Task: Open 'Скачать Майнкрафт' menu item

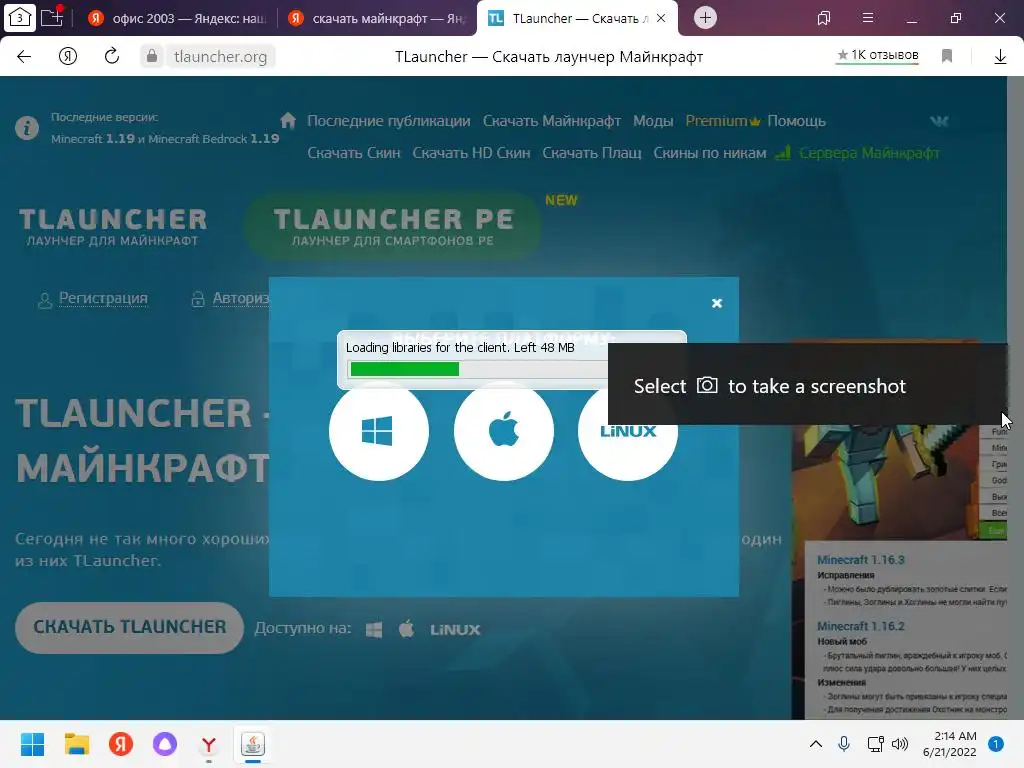Action: (552, 121)
